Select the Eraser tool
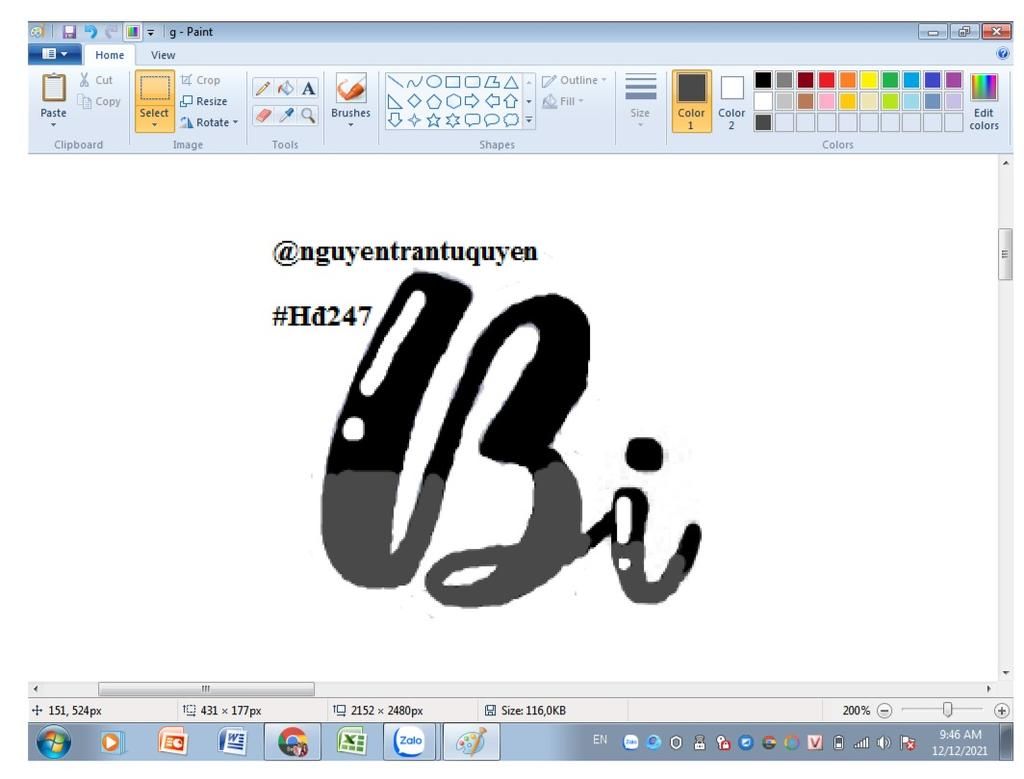Viewport: 1024px width, 779px height. pyautogui.click(x=263, y=115)
